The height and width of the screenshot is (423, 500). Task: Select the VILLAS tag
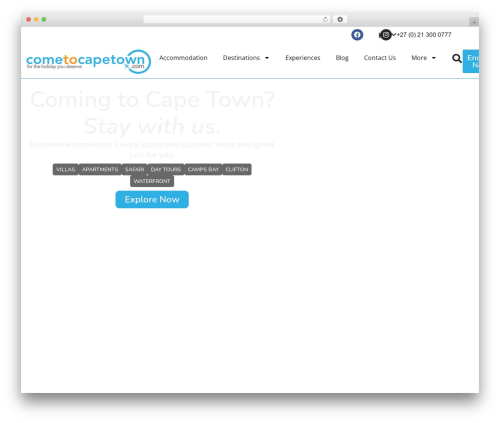coord(65,169)
